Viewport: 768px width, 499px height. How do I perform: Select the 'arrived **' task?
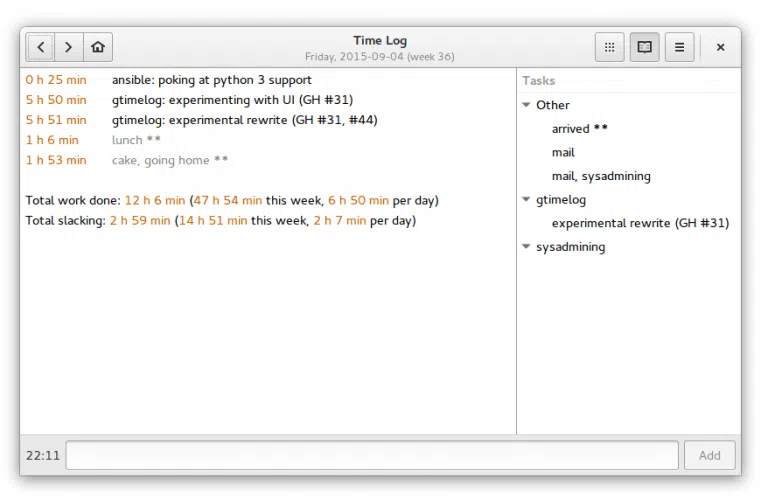pyautogui.click(x=579, y=129)
